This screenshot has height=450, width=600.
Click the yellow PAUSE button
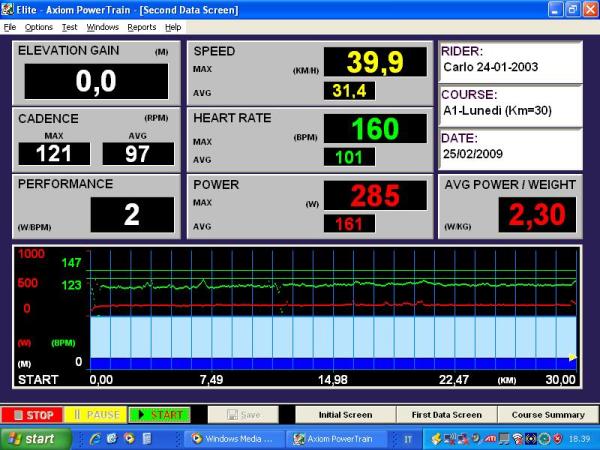pyautogui.click(x=95, y=414)
